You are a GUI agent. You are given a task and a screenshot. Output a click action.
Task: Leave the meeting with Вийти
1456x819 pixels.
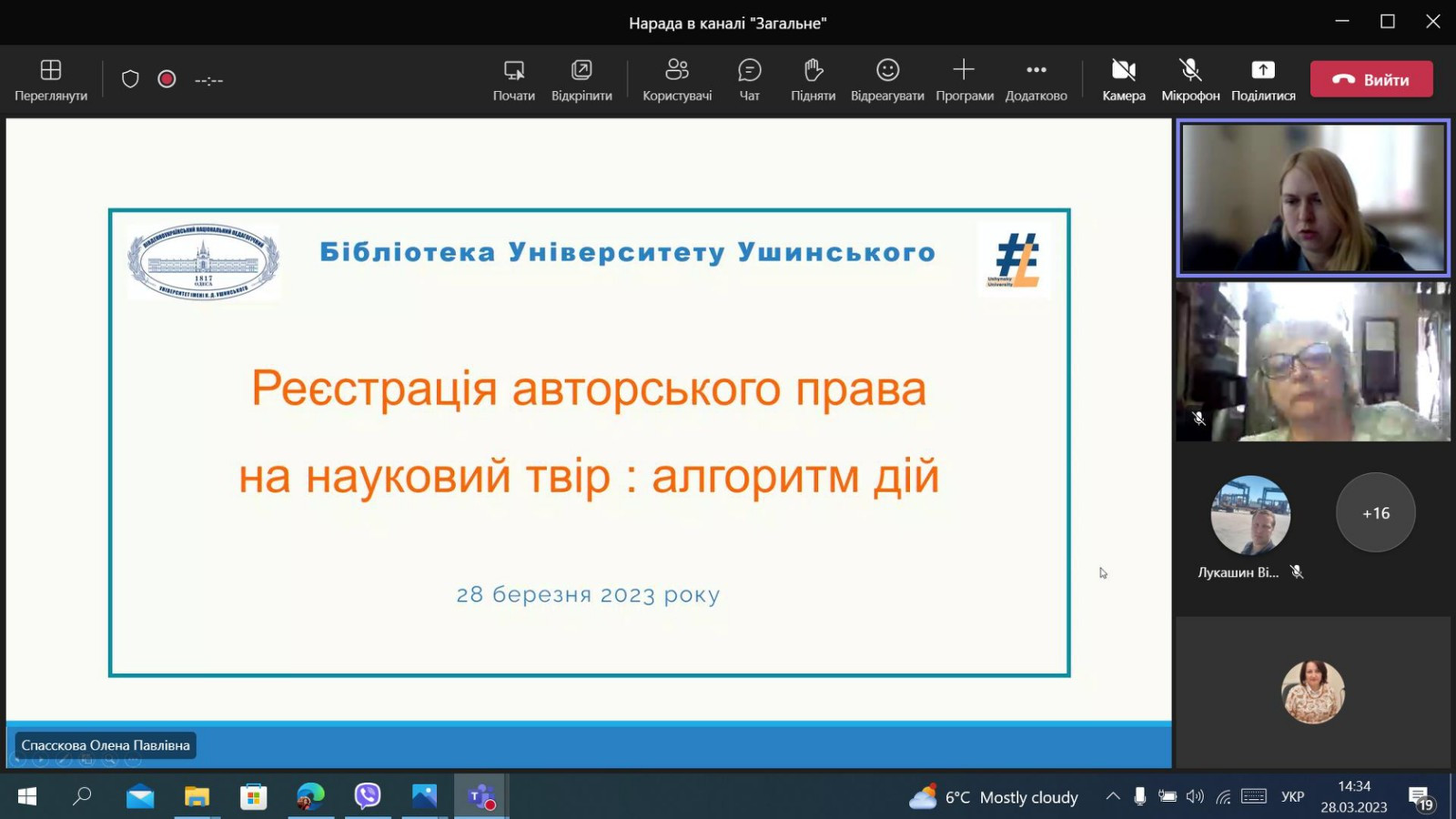tap(1371, 79)
